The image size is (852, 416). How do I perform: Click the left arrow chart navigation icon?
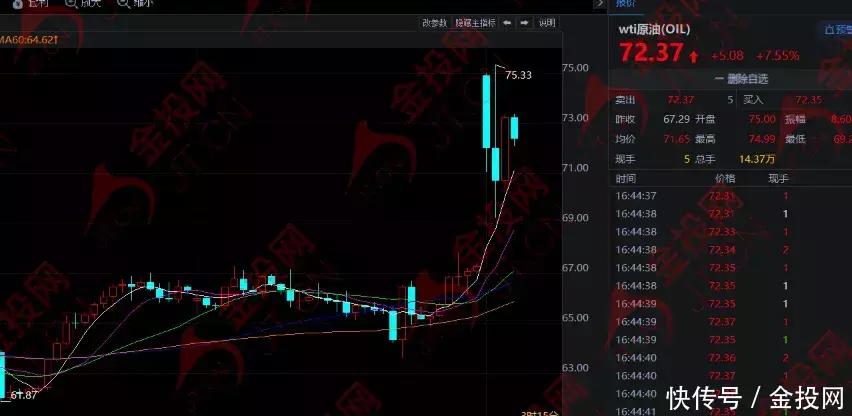(507, 22)
